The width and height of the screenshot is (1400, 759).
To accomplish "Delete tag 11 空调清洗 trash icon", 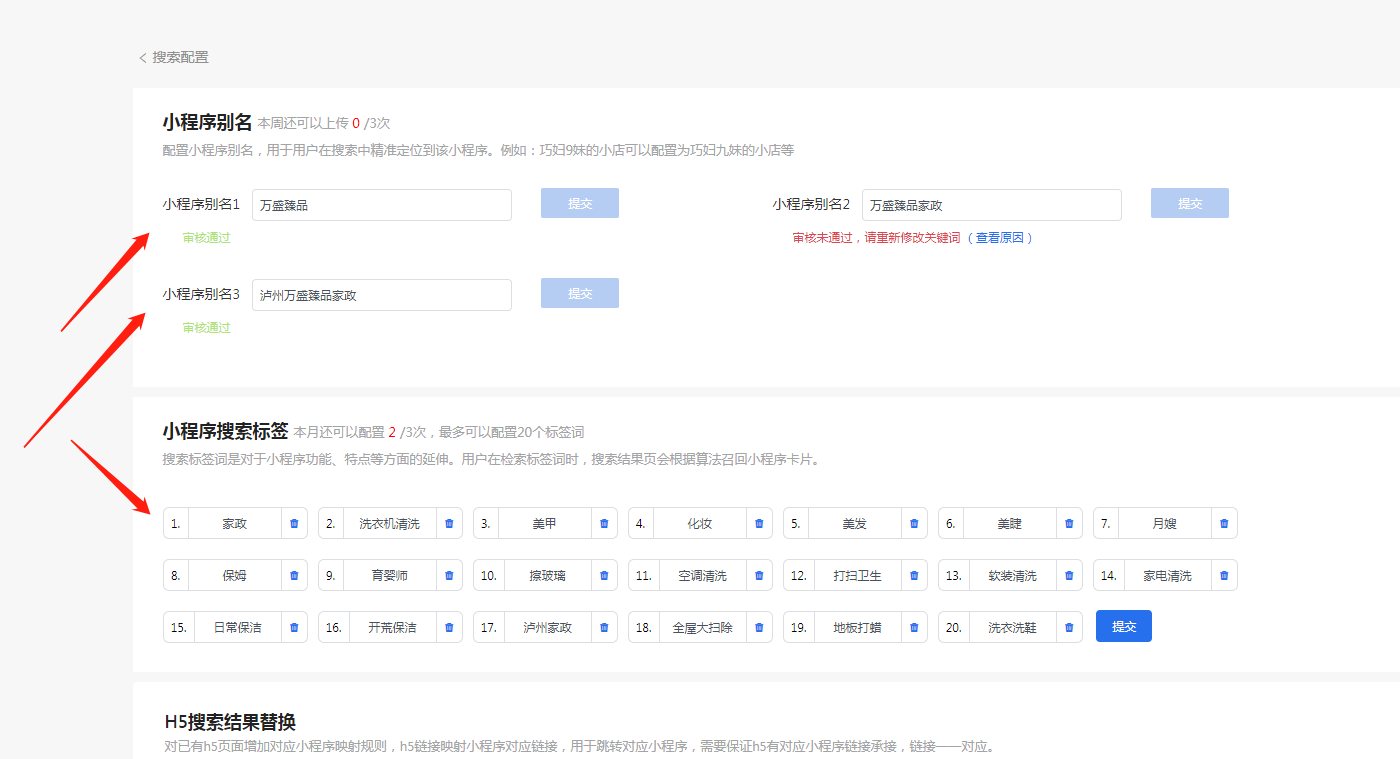I will tap(759, 575).
